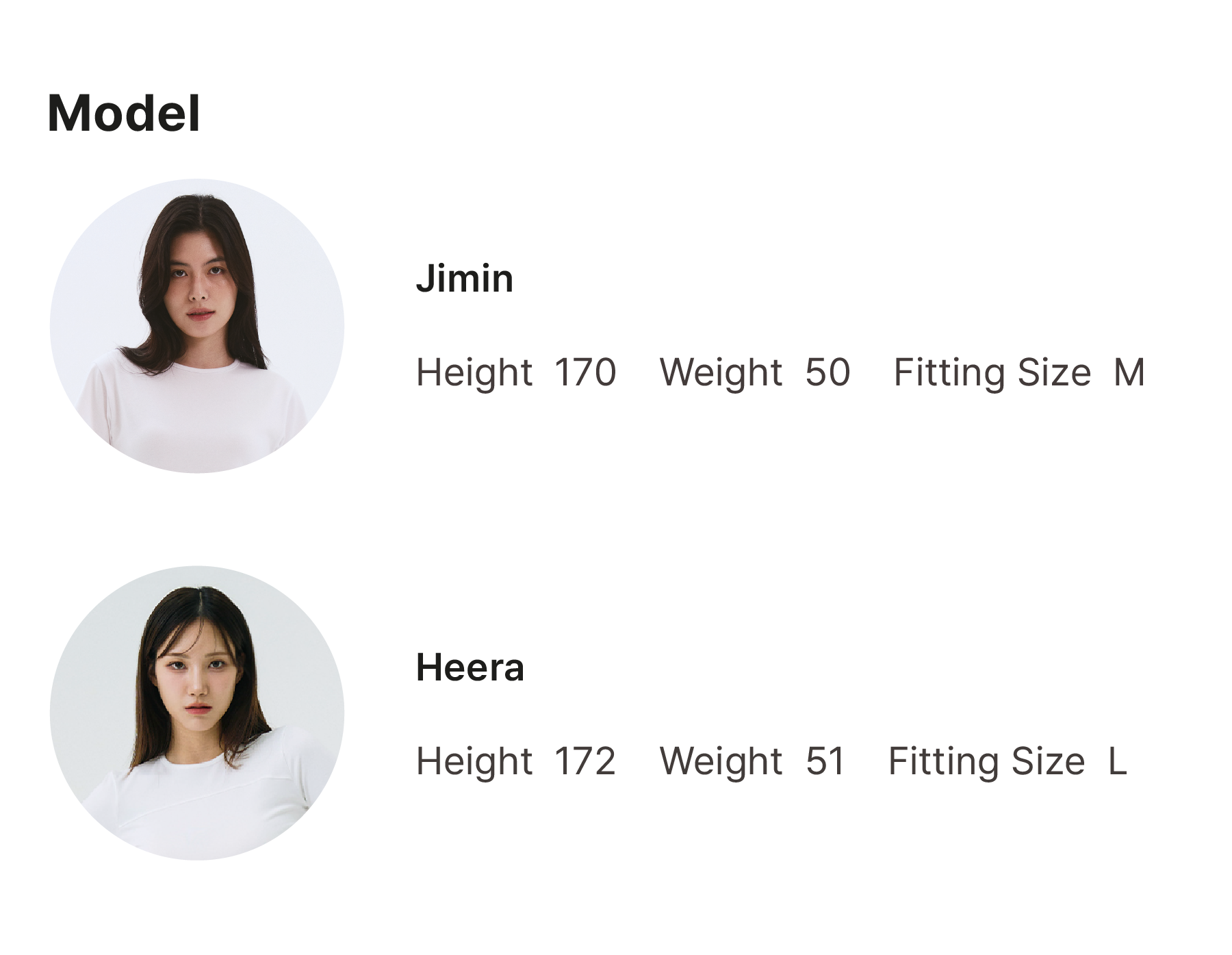Click Jimin's height value 170

(585, 372)
